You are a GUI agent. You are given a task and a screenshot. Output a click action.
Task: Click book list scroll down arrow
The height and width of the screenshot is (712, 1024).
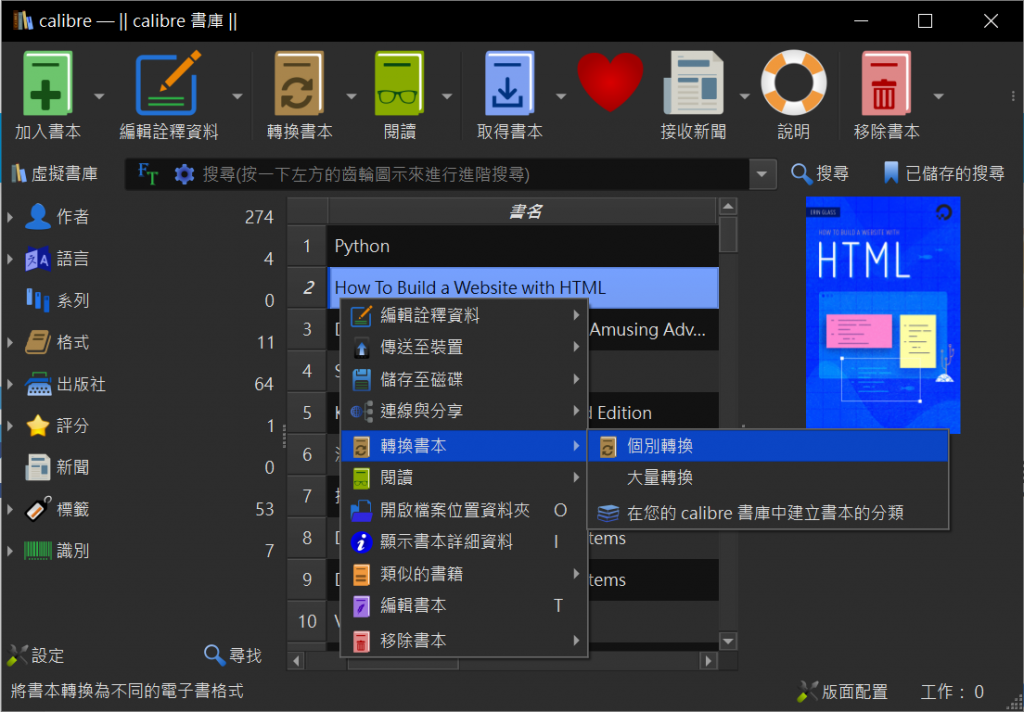click(x=728, y=641)
